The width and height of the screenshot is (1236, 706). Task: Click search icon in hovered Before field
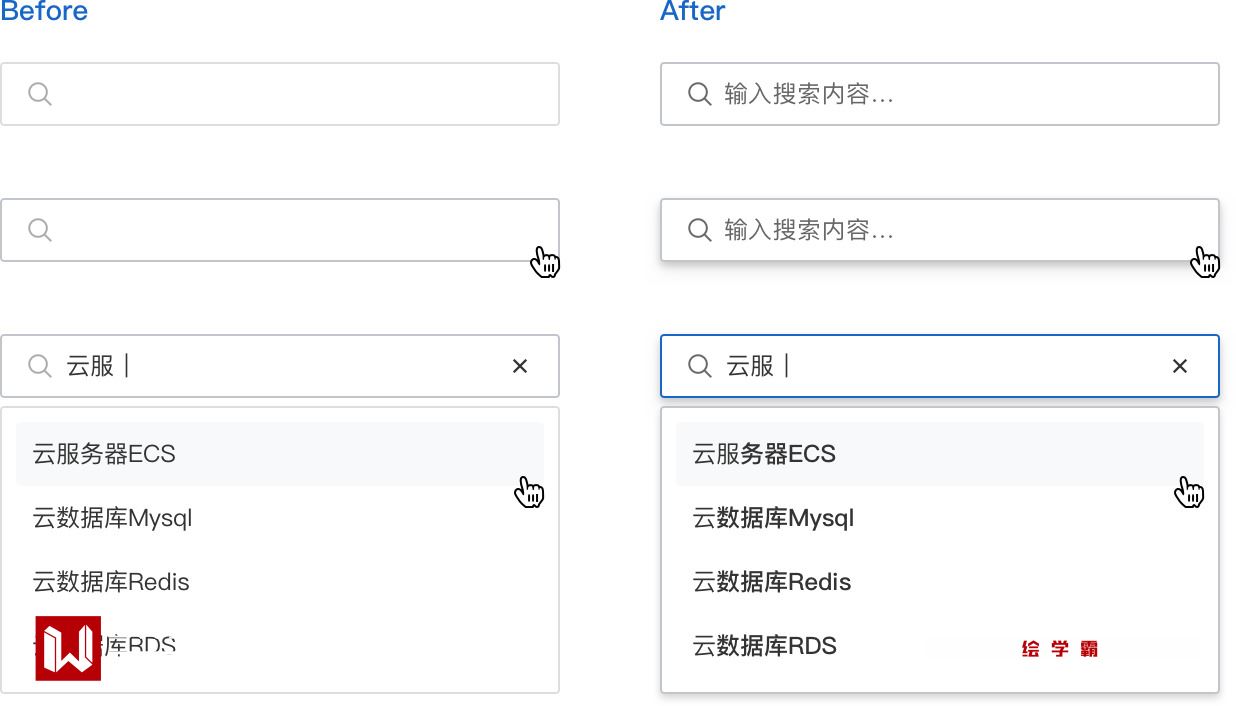point(40,230)
